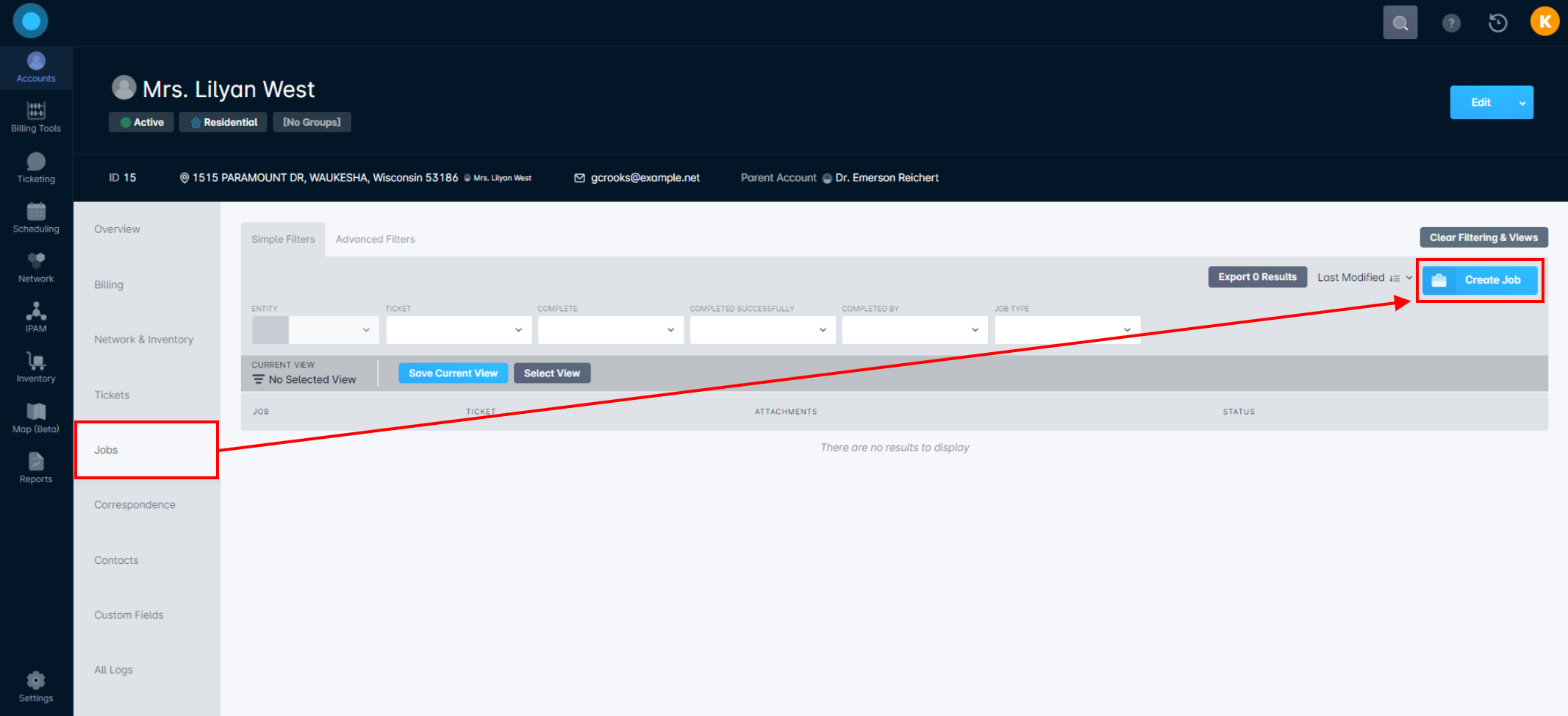Open the Scheduling calendar icon
The image size is (1568, 716).
(x=35, y=218)
